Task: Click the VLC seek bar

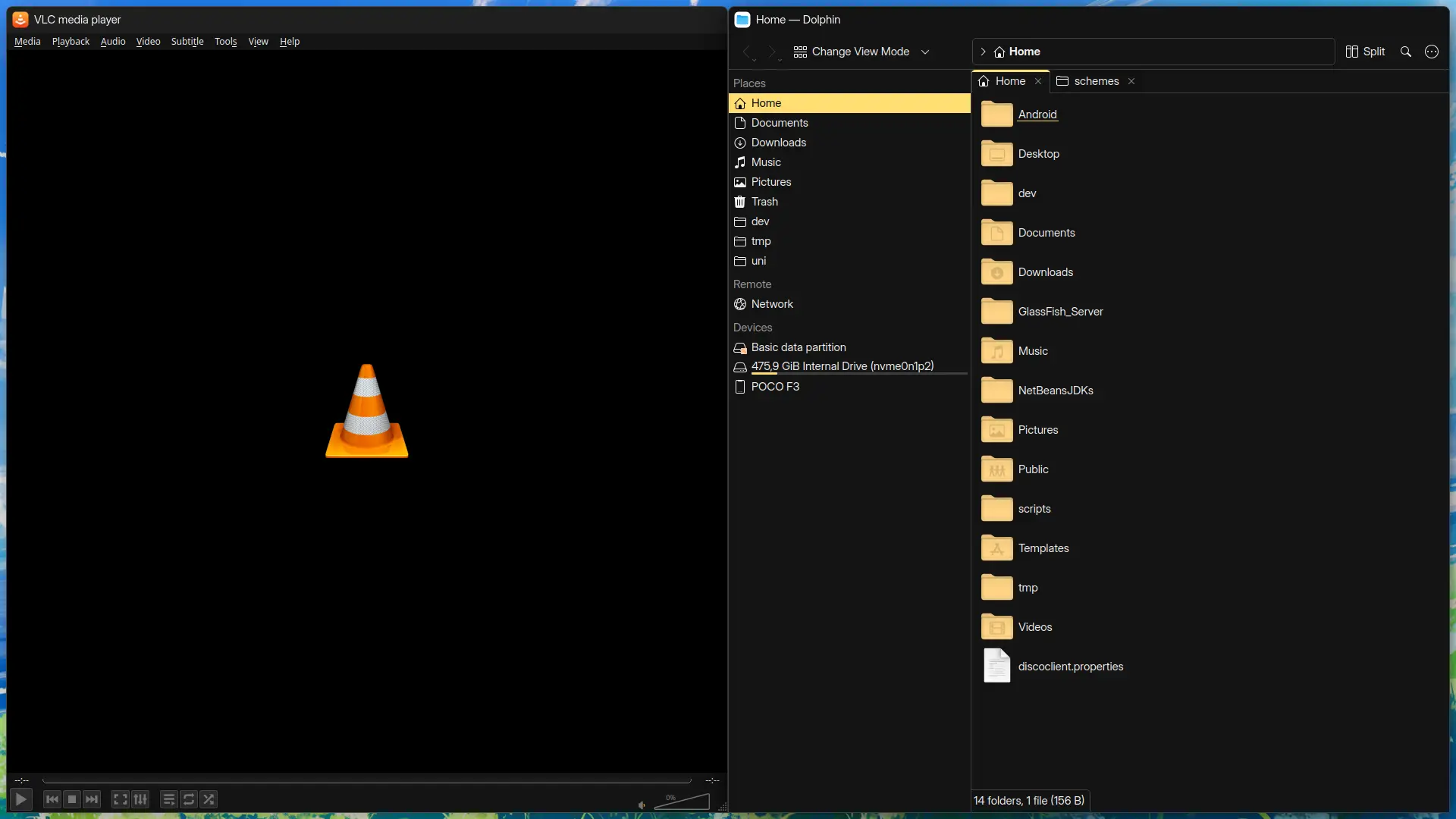Action: coord(367,780)
